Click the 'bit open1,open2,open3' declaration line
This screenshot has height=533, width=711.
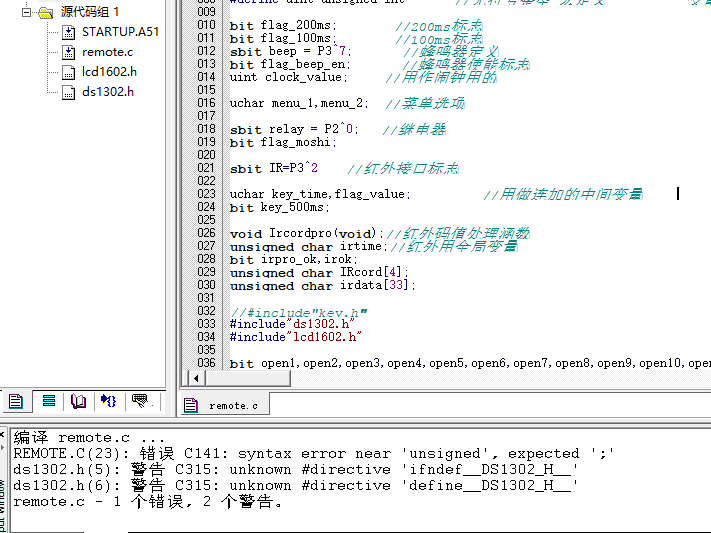coord(470,363)
